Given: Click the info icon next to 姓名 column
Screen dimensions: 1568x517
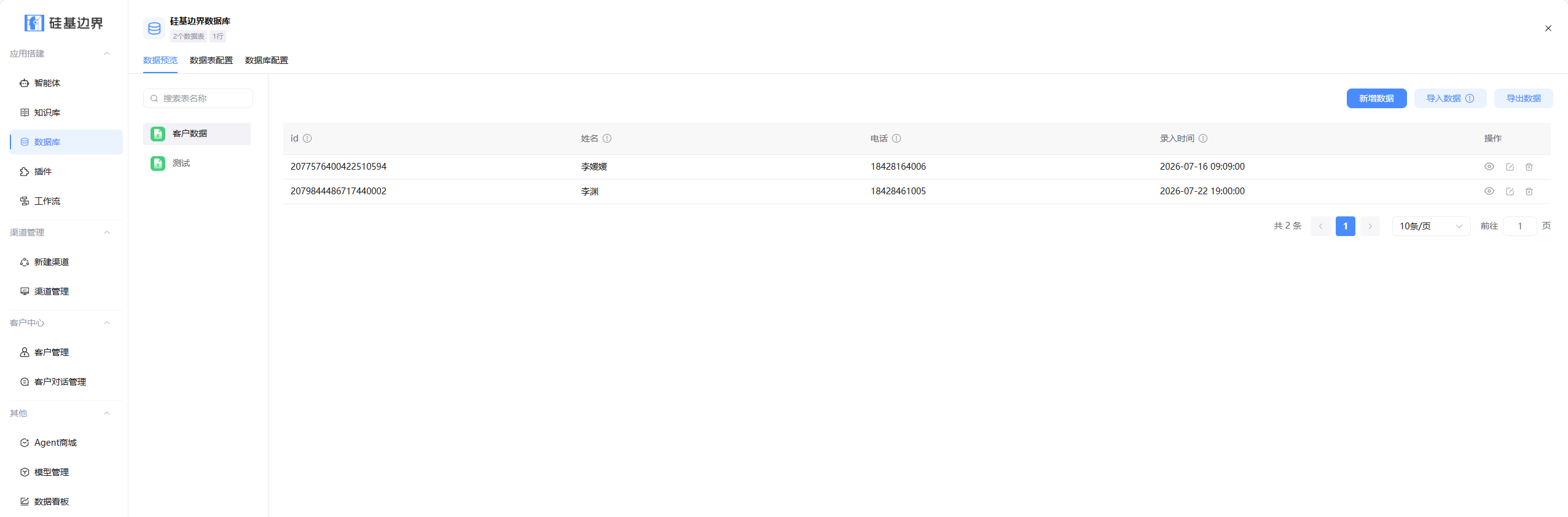Looking at the screenshot, I should pos(607,138).
